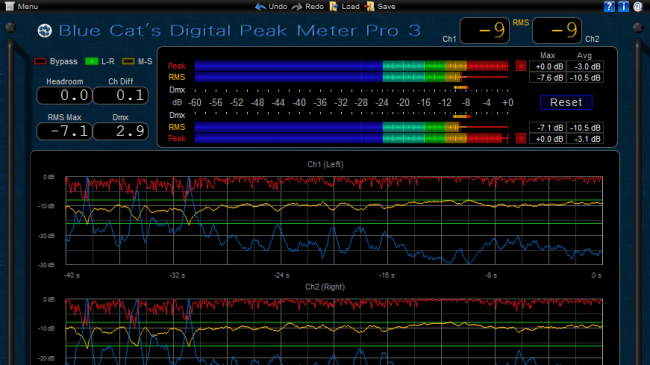This screenshot has height=365, width=650.
Task: Click the Blue Cat logo icon
Action: pyautogui.click(x=45, y=31)
